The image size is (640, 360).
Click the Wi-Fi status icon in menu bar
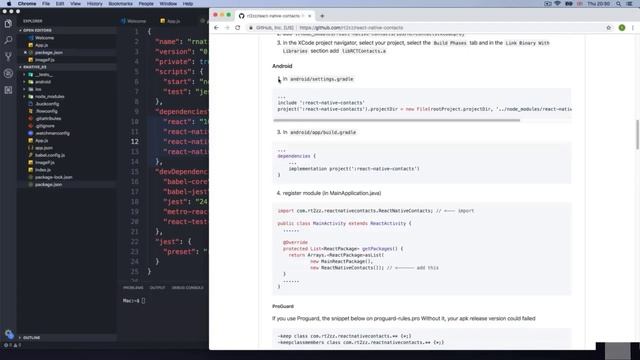[x=557, y=4]
